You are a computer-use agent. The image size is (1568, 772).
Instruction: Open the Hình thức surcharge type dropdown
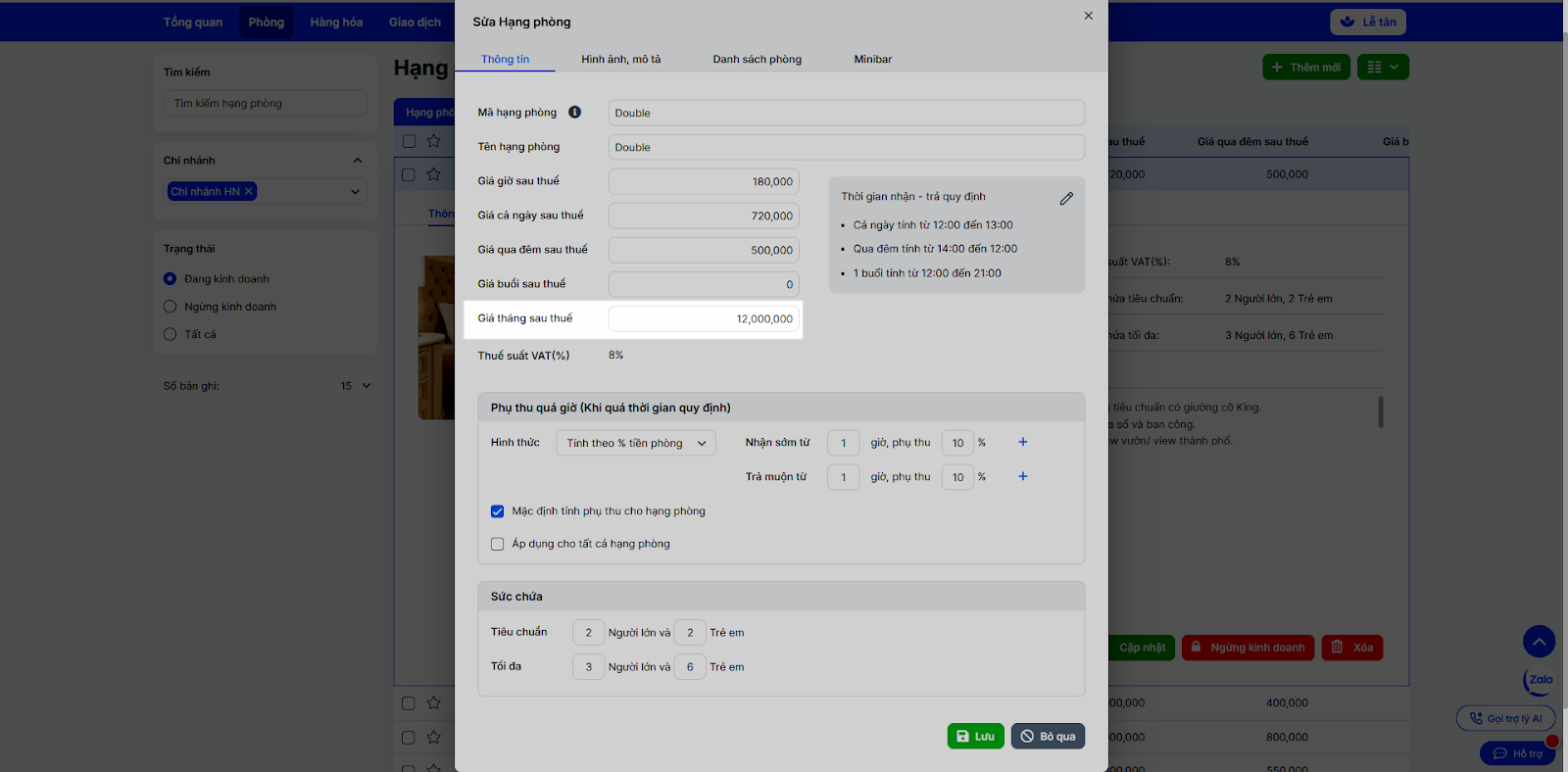pyautogui.click(x=636, y=444)
